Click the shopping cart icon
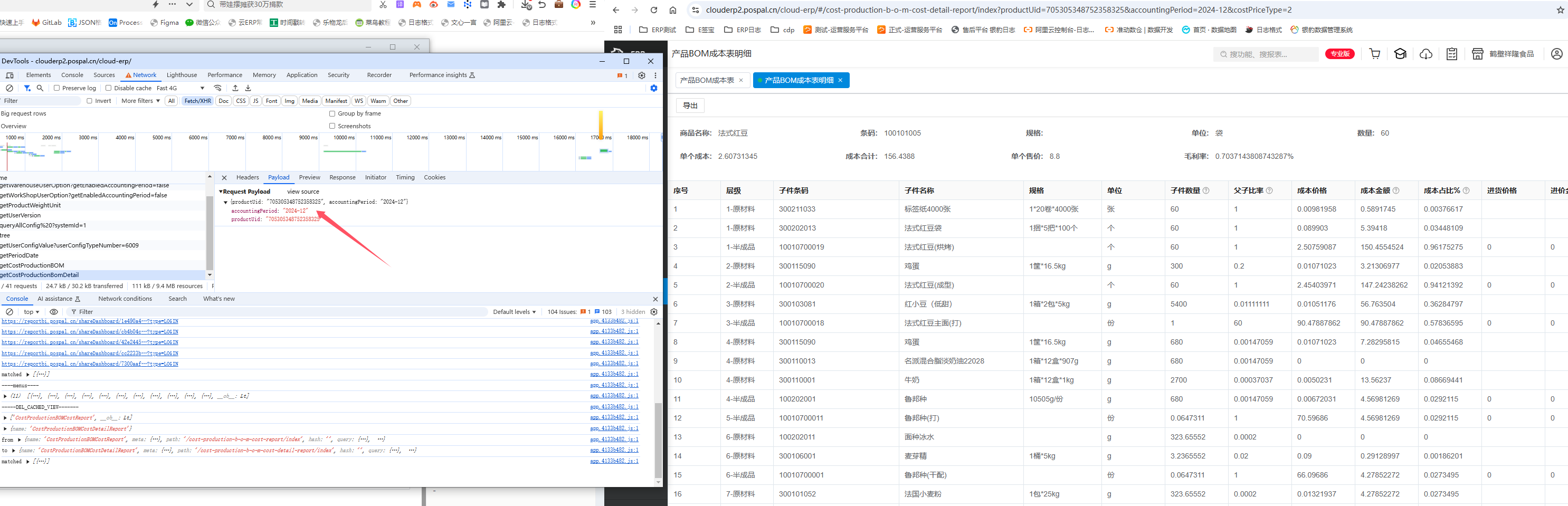This screenshot has height=506, width=1568. coord(1374,54)
